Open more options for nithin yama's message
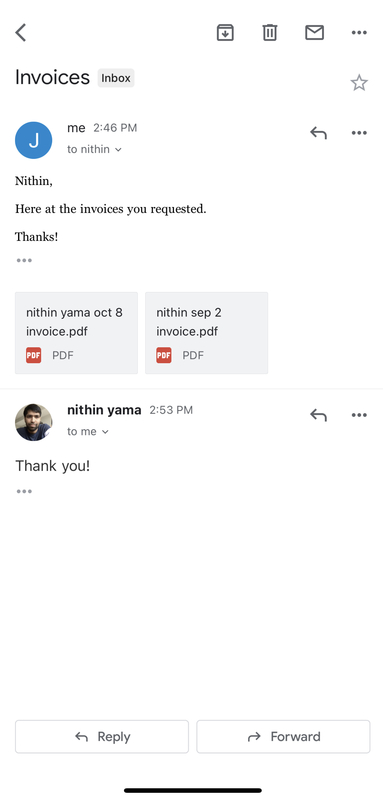 point(359,415)
